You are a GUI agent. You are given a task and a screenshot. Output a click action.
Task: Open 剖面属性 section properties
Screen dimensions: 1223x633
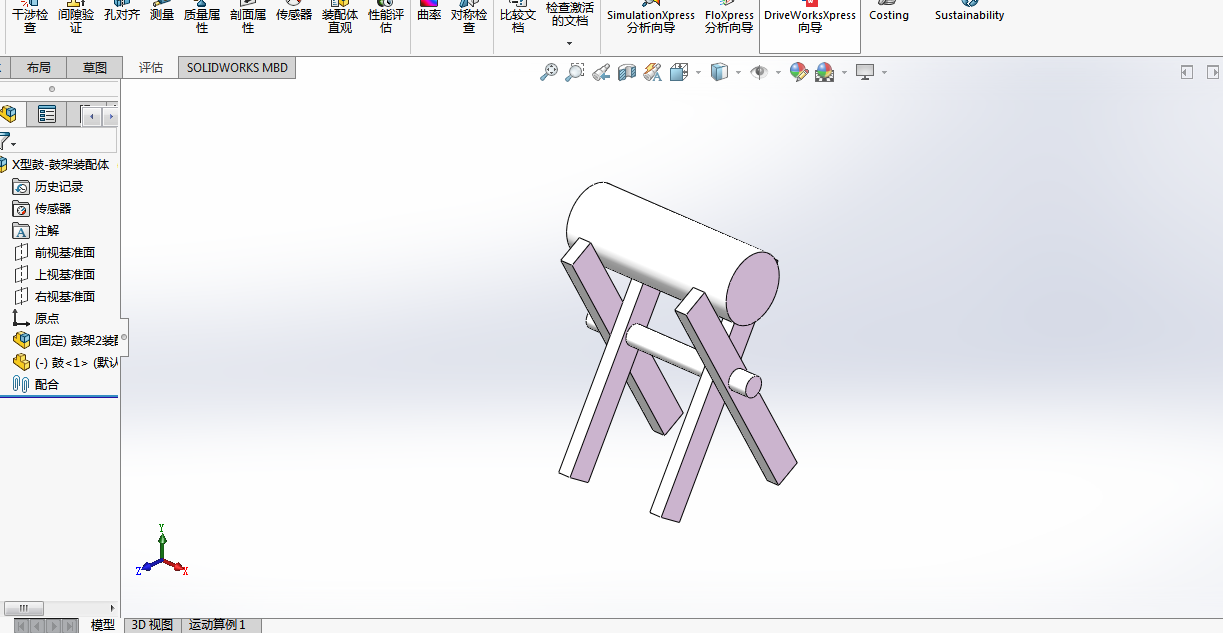click(x=248, y=17)
